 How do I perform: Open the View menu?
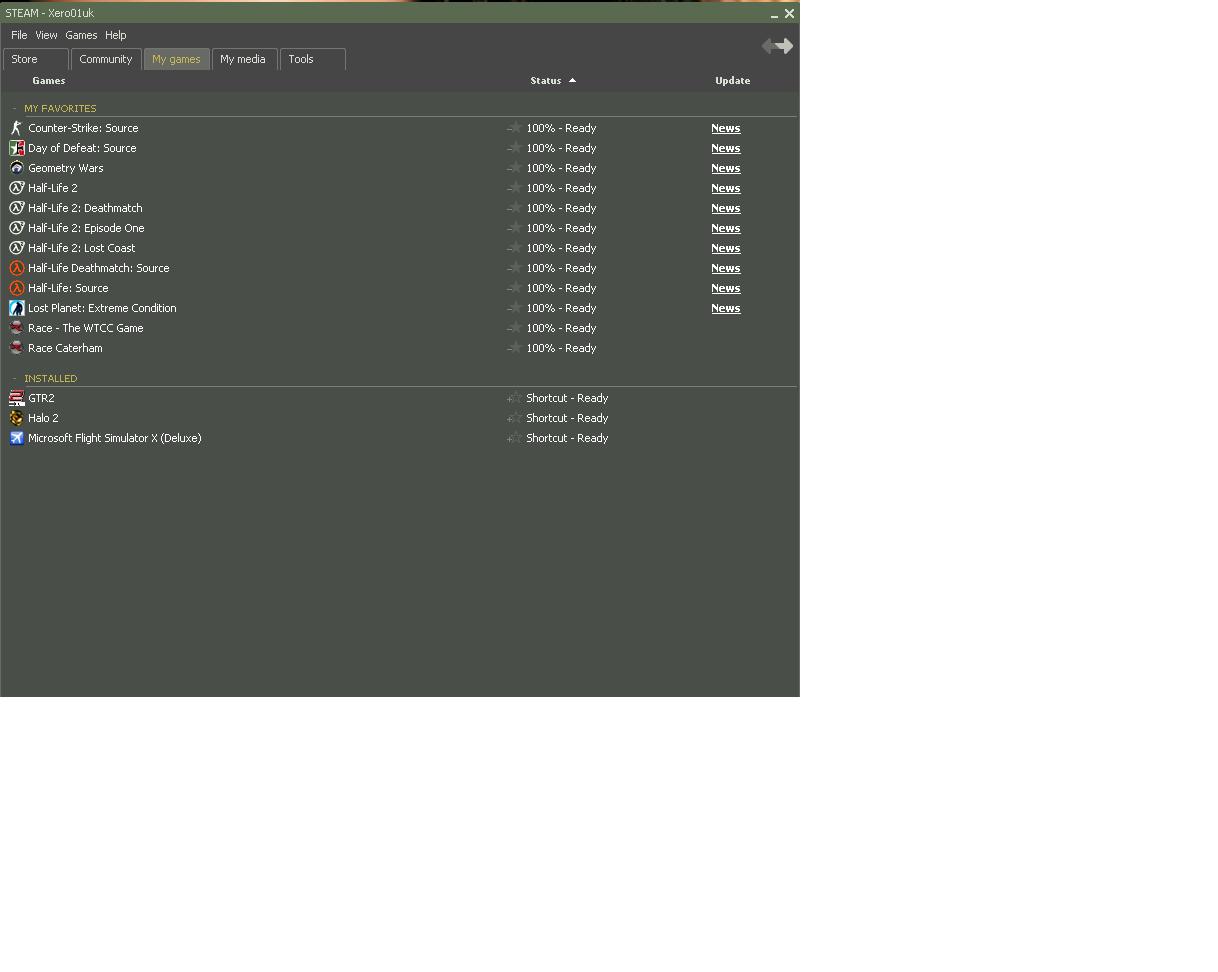click(x=46, y=35)
